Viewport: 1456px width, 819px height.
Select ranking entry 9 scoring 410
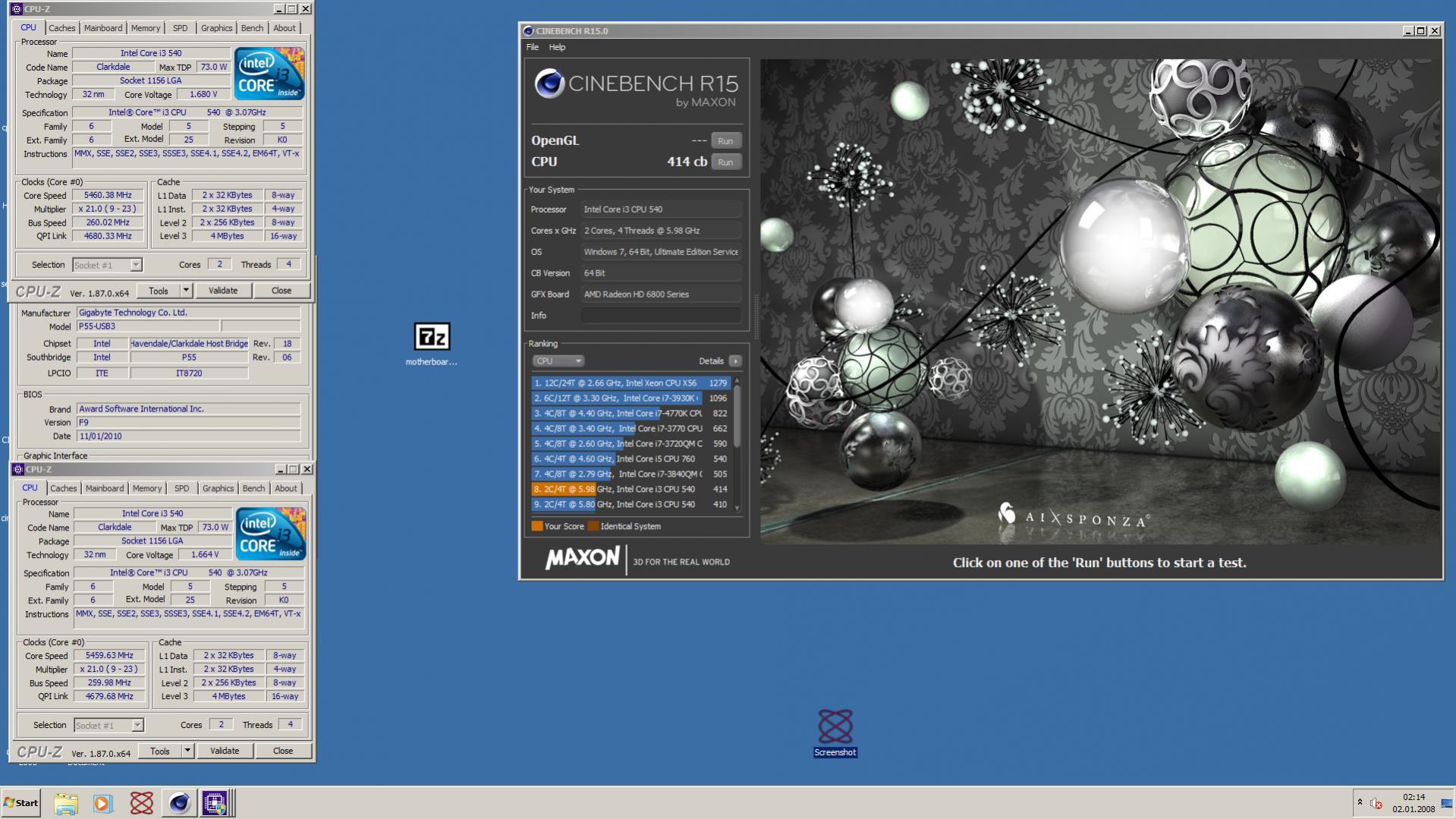631,505
